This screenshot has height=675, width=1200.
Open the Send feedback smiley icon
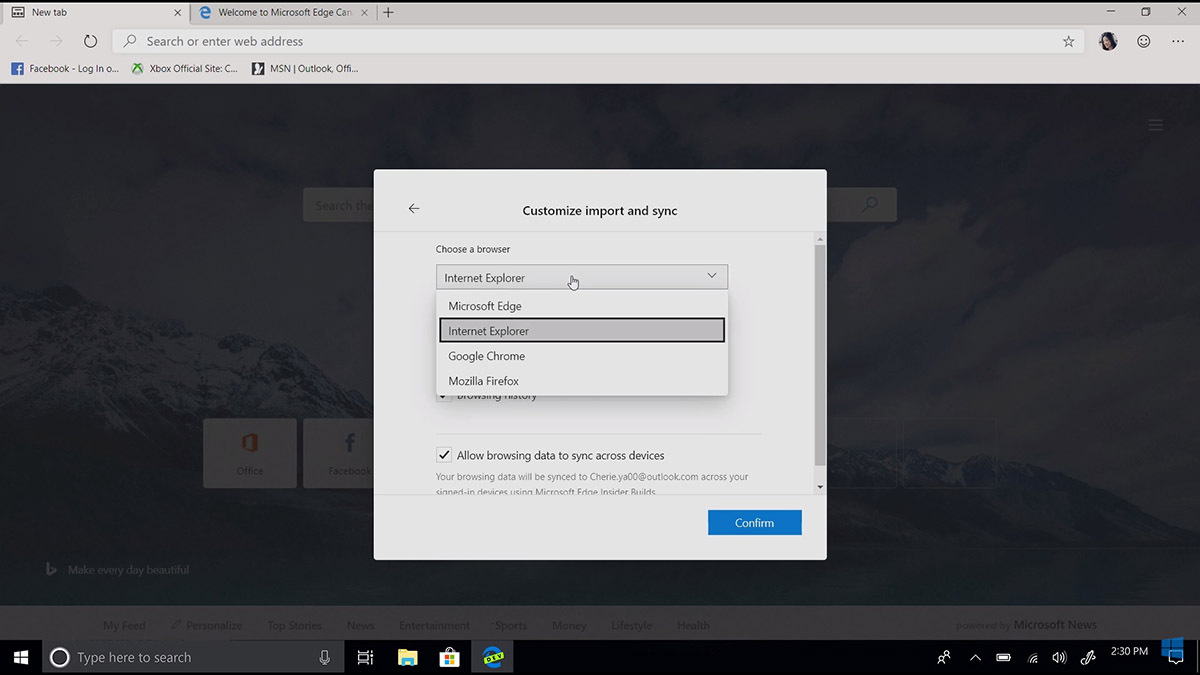coord(1142,41)
